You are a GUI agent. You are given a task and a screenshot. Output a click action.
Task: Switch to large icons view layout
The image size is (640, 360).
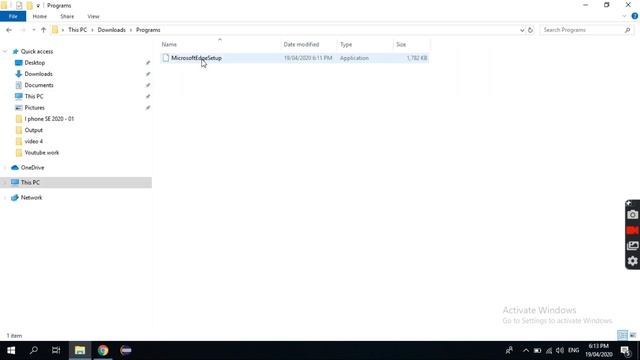click(x=633, y=335)
